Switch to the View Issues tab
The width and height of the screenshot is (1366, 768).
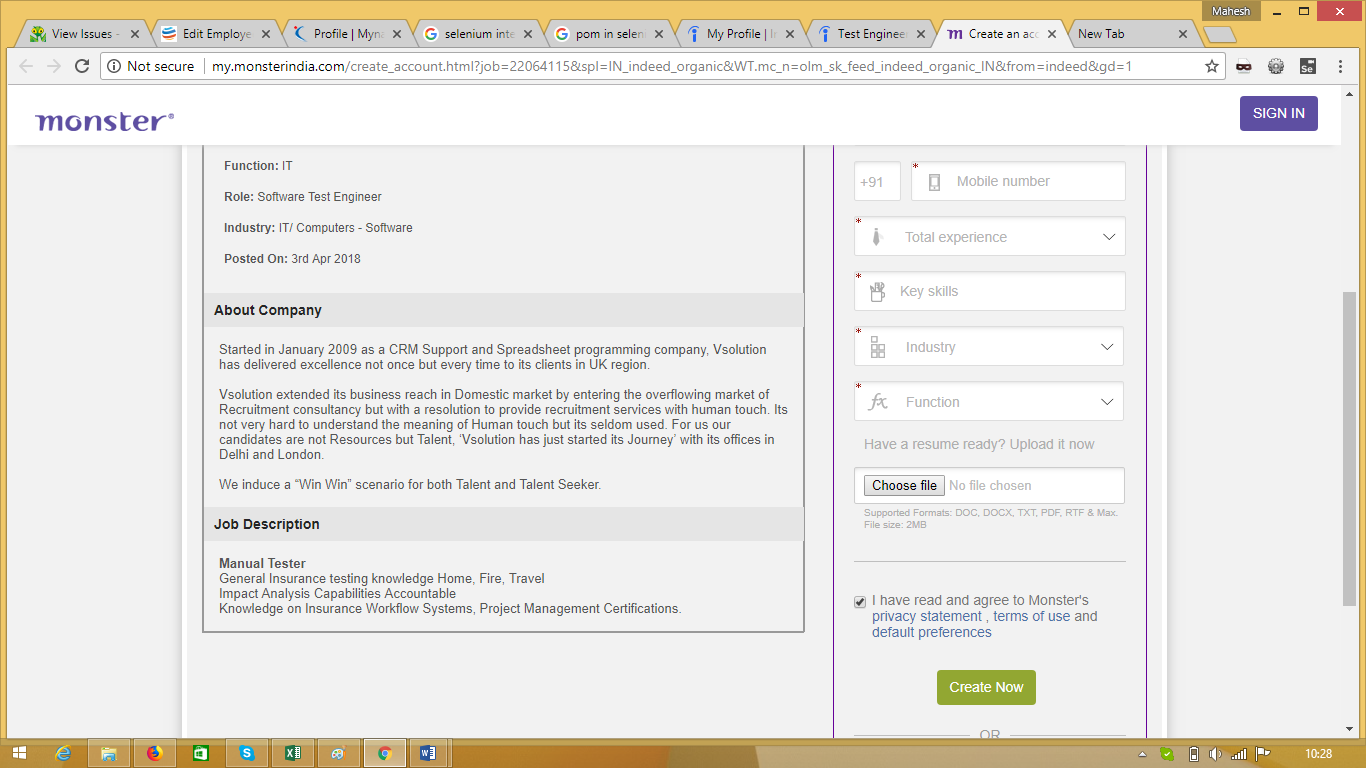coord(84,34)
